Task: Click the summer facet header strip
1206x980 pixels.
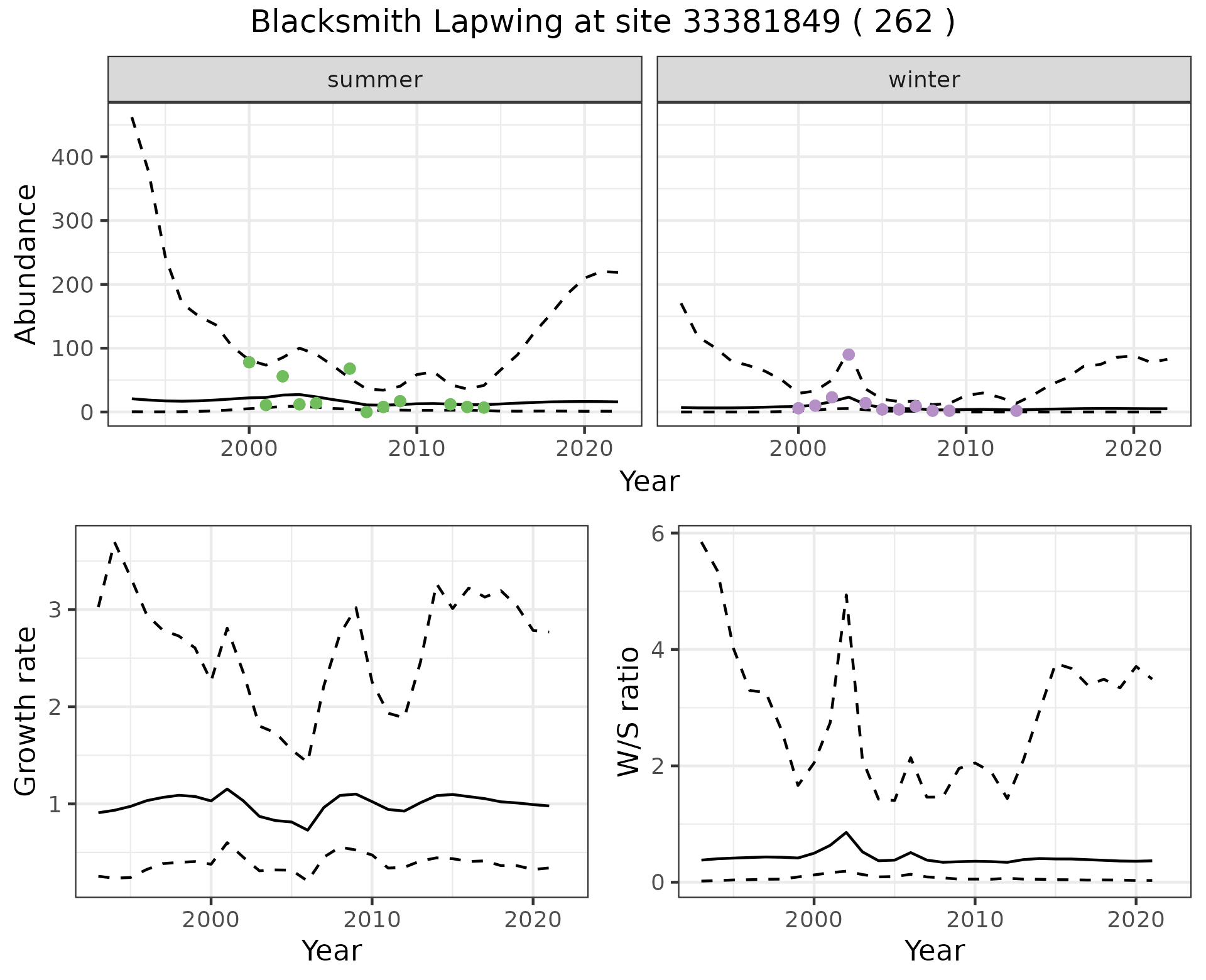Action: click(x=374, y=80)
